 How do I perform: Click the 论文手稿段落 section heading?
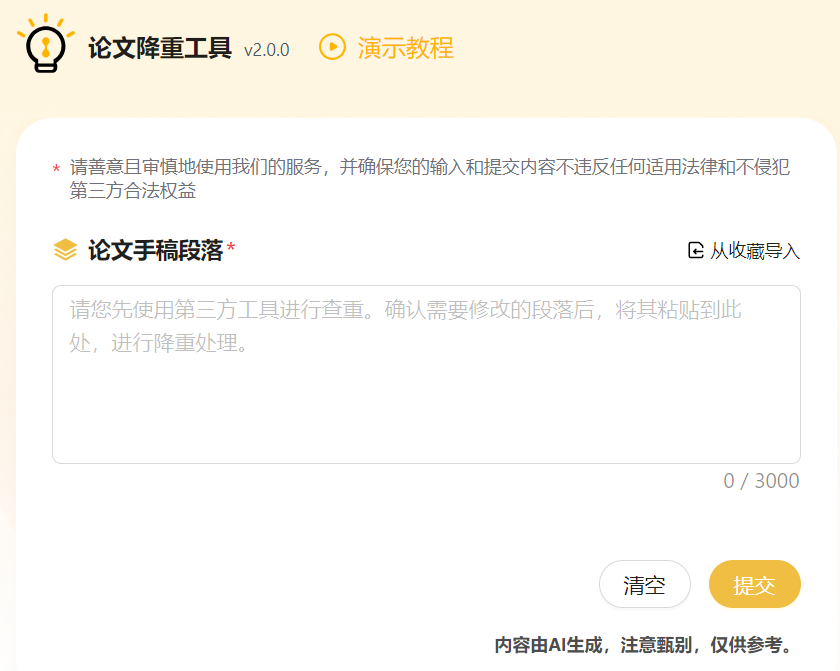pos(155,250)
